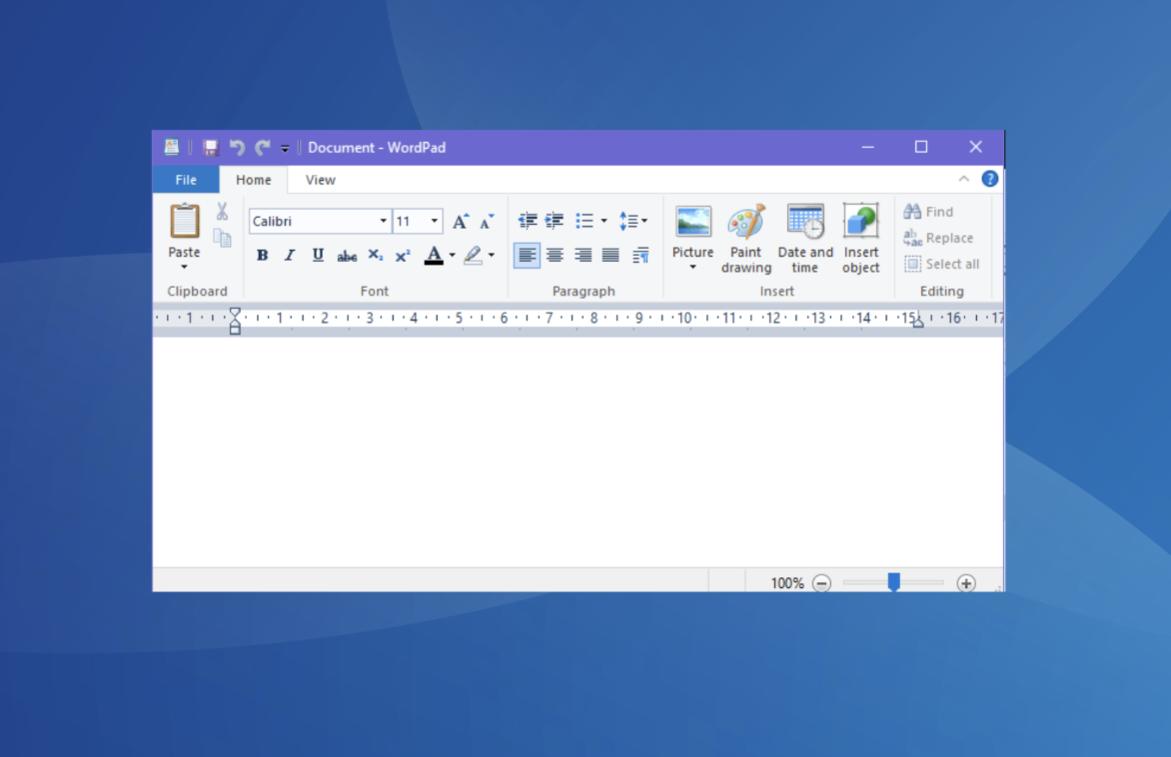Click the right indent marker on ruler
Screen dimensions: 1171x757
(x=918, y=323)
